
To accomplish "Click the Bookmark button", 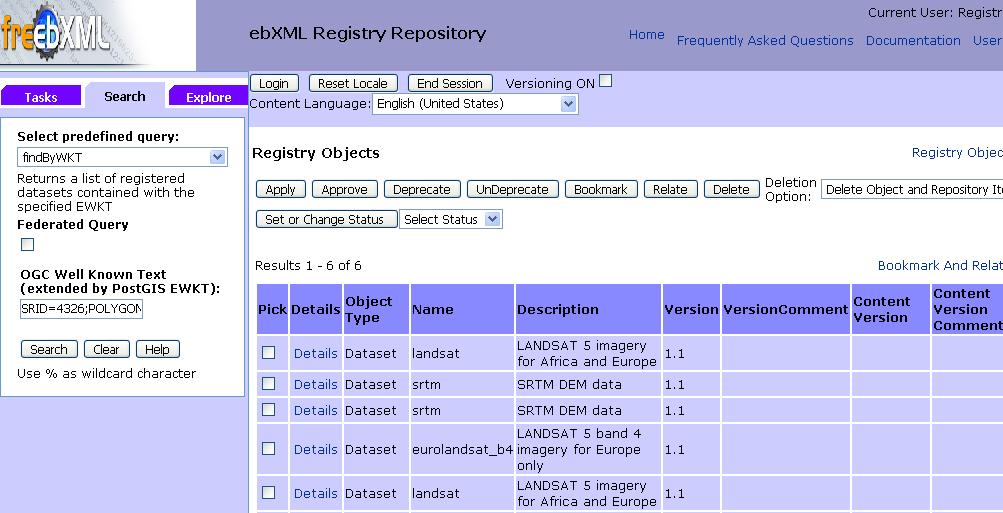I will coord(600,190).
